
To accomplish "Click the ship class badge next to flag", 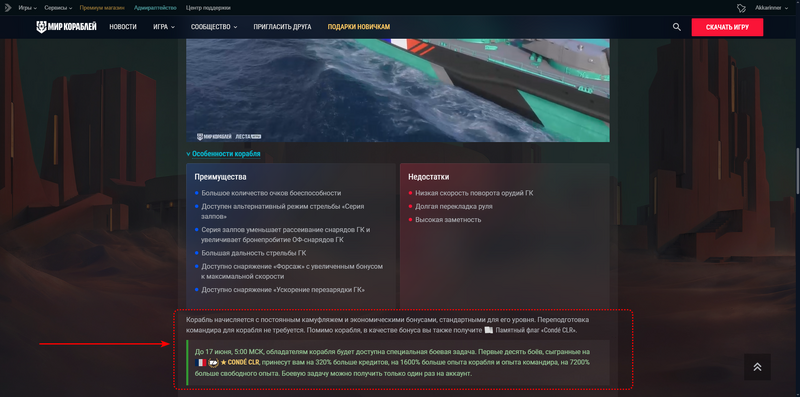I will (213, 362).
